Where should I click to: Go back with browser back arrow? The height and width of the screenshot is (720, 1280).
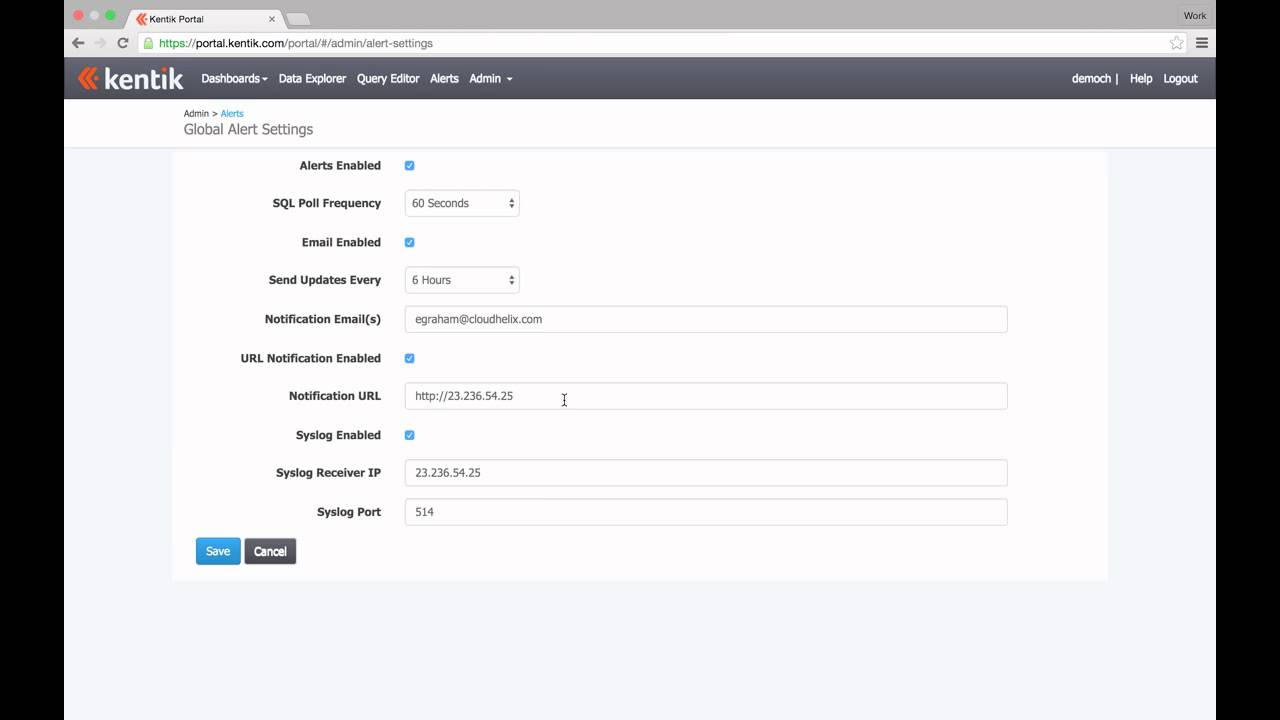(x=78, y=43)
